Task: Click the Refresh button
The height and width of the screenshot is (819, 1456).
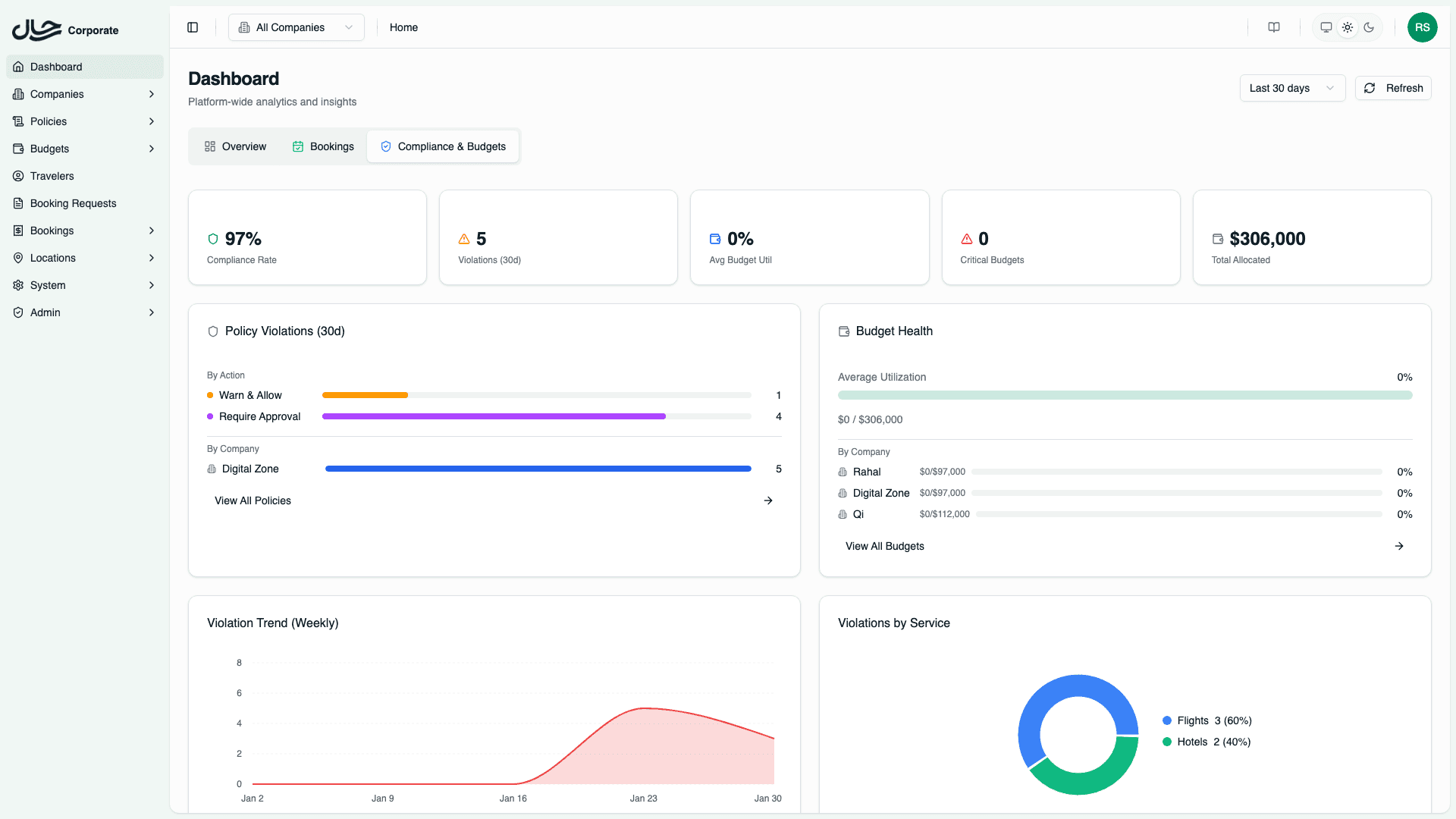Action: coord(1392,88)
